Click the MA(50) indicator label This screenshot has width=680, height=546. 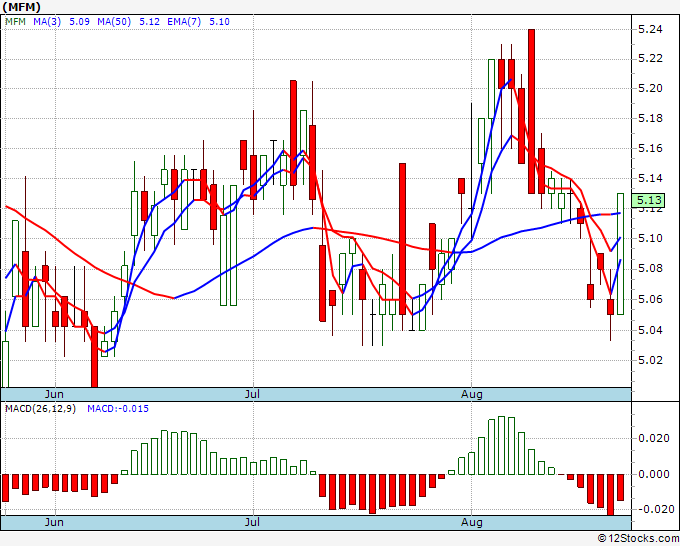[114, 22]
